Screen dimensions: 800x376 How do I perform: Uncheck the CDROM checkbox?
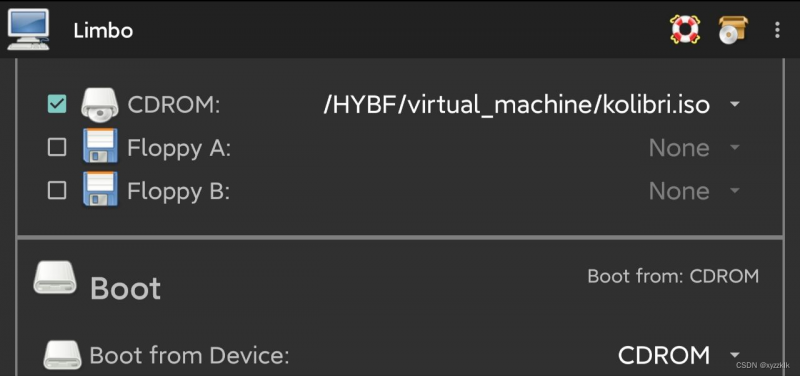(57, 105)
